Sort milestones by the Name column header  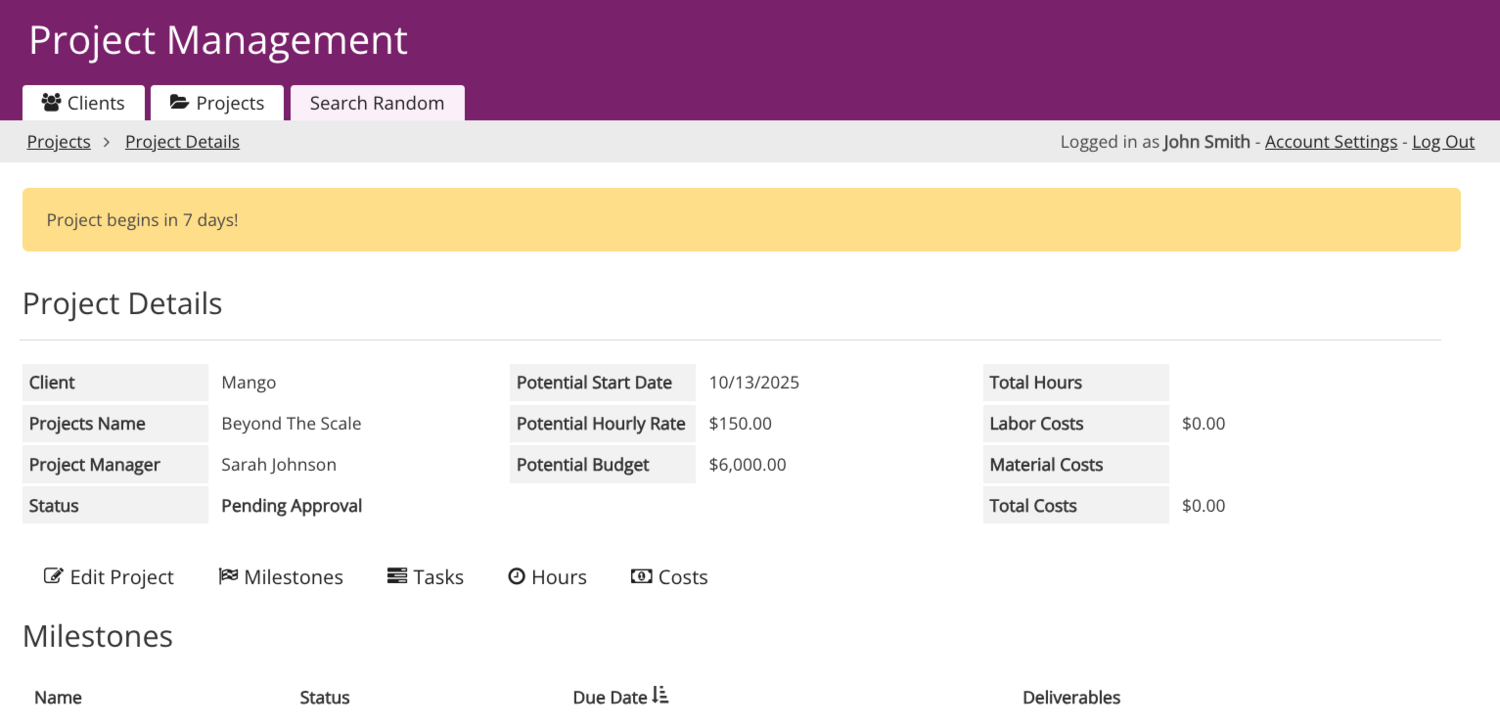click(58, 697)
